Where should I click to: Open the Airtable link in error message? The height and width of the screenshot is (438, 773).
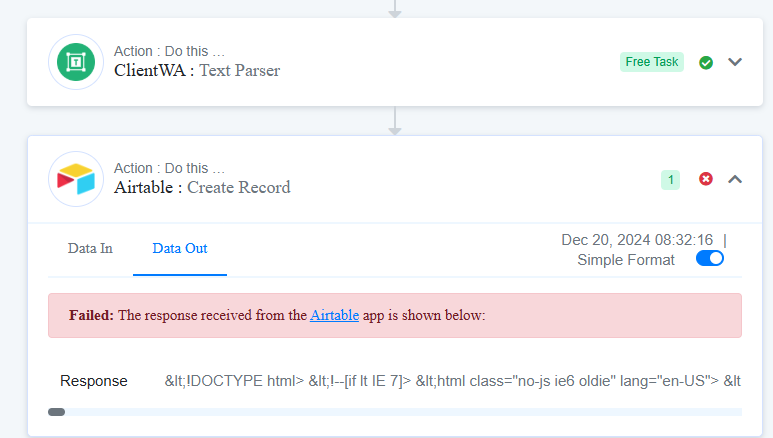[x=334, y=315]
